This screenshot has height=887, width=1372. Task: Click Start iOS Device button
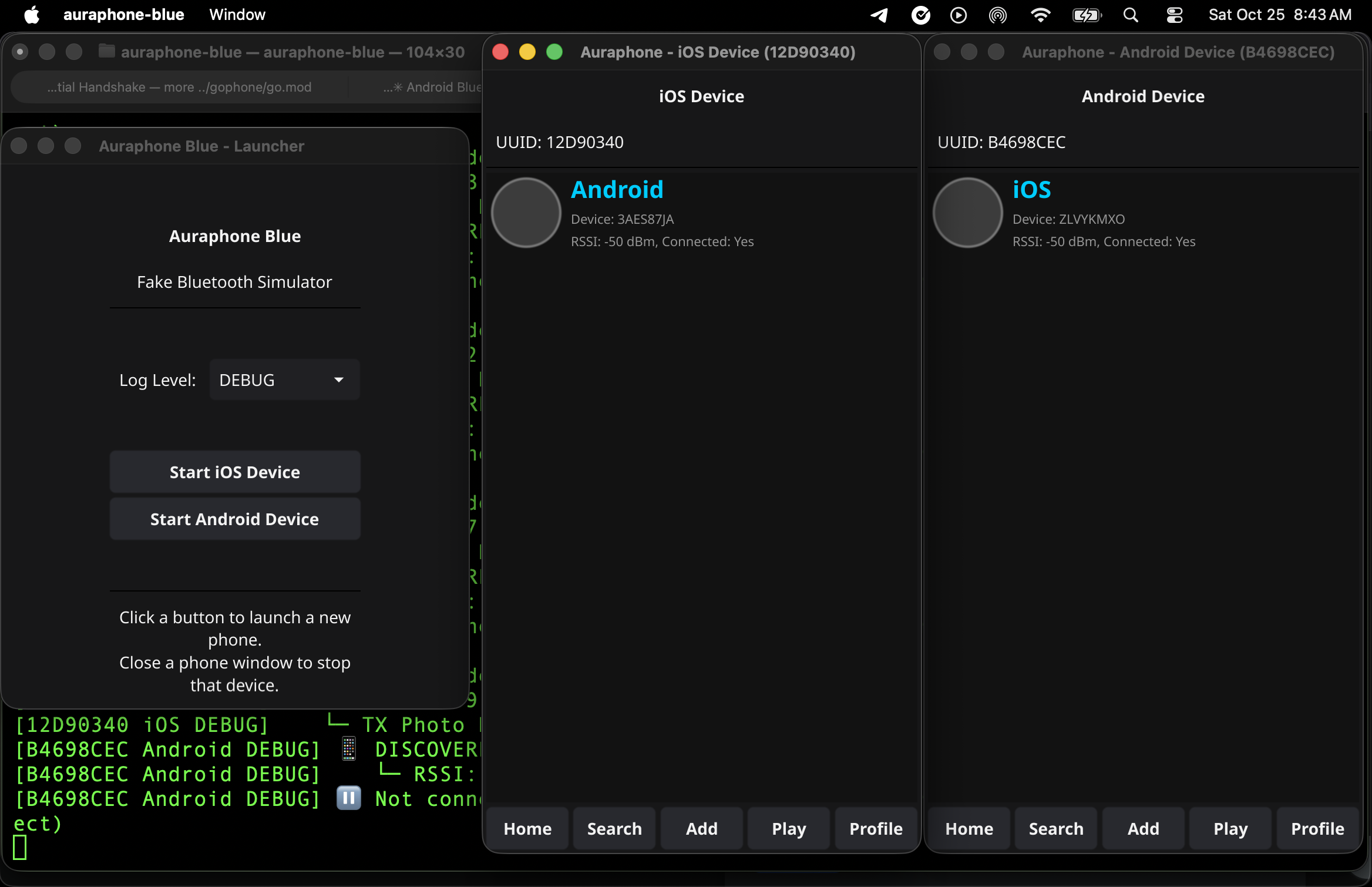(234, 472)
